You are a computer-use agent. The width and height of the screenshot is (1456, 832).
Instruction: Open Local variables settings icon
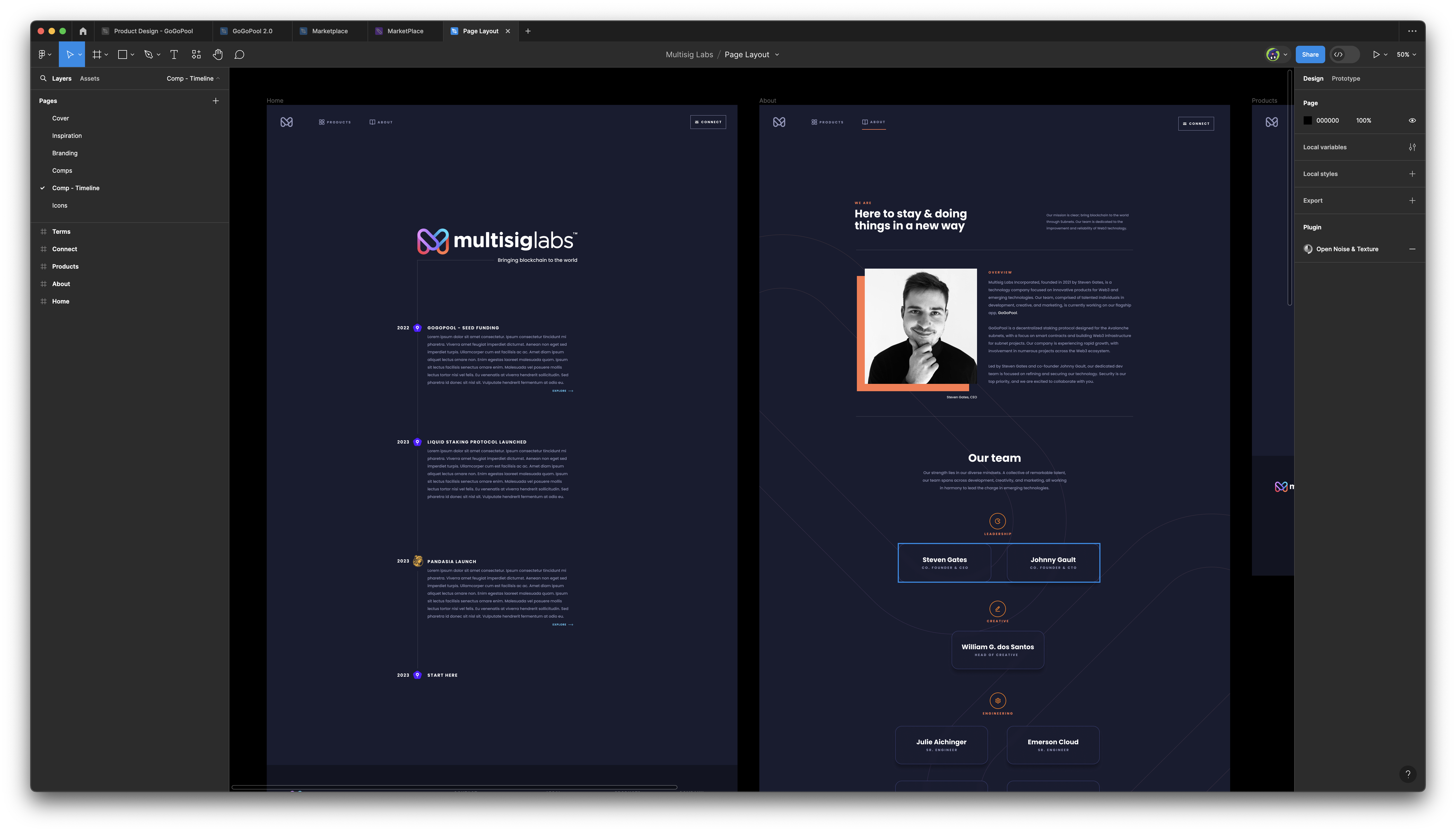pos(1412,147)
